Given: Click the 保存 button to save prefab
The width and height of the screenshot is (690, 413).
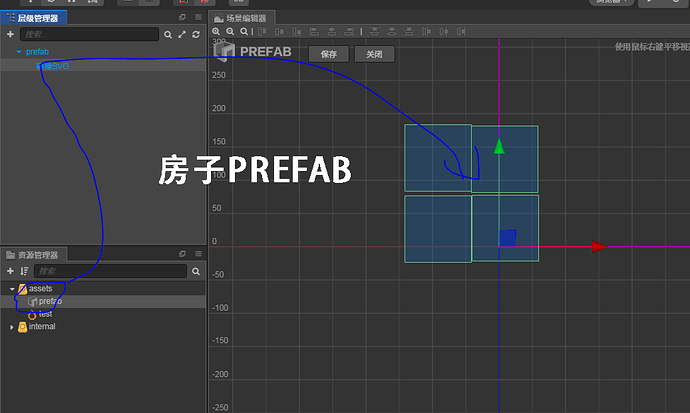Looking at the screenshot, I should pos(329,54).
